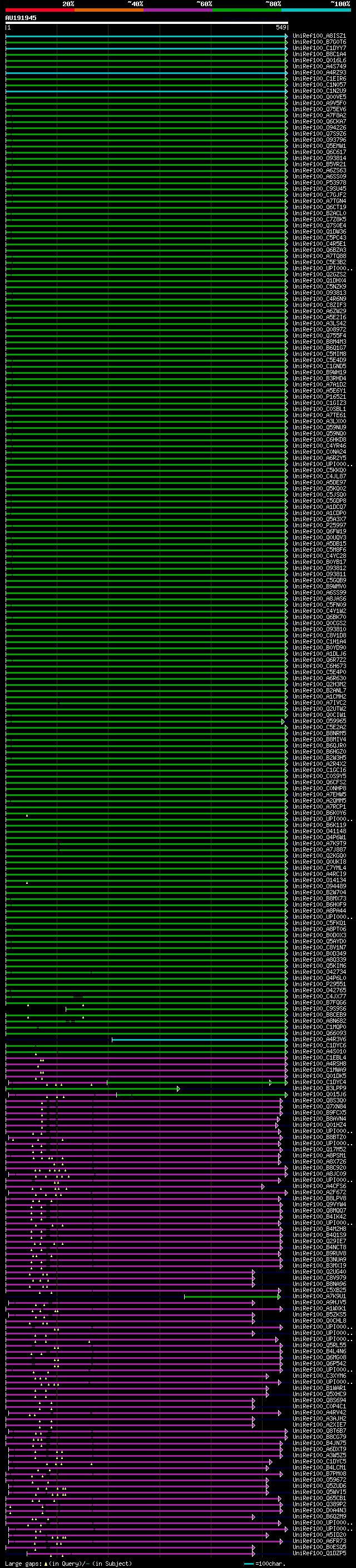Open hit UniRef100_C1DYC4
The image size is (356, 1568).
click(x=319, y=1082)
